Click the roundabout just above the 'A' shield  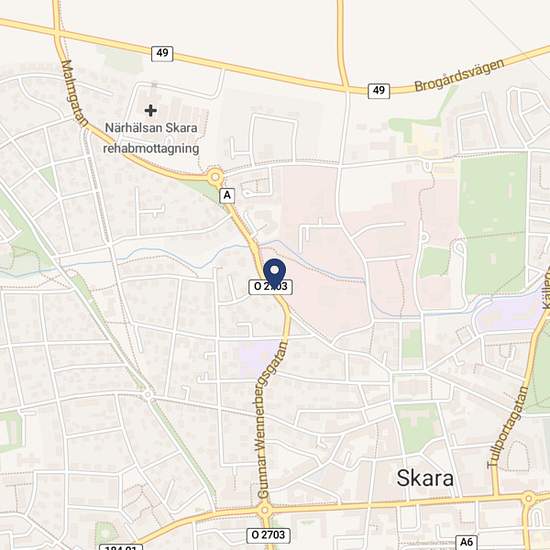[215, 177]
